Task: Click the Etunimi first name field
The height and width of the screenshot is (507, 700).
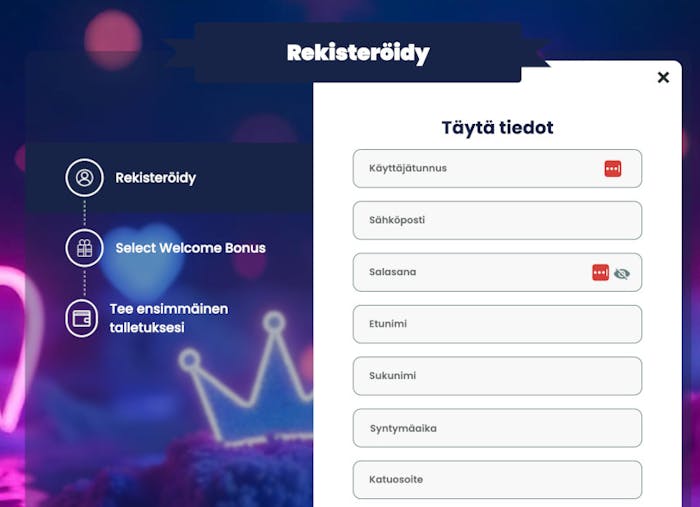Action: pos(497,324)
